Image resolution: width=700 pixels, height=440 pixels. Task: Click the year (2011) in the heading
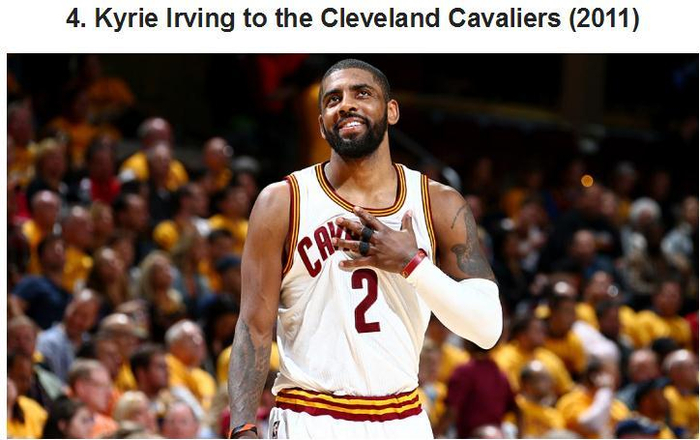[x=604, y=19]
